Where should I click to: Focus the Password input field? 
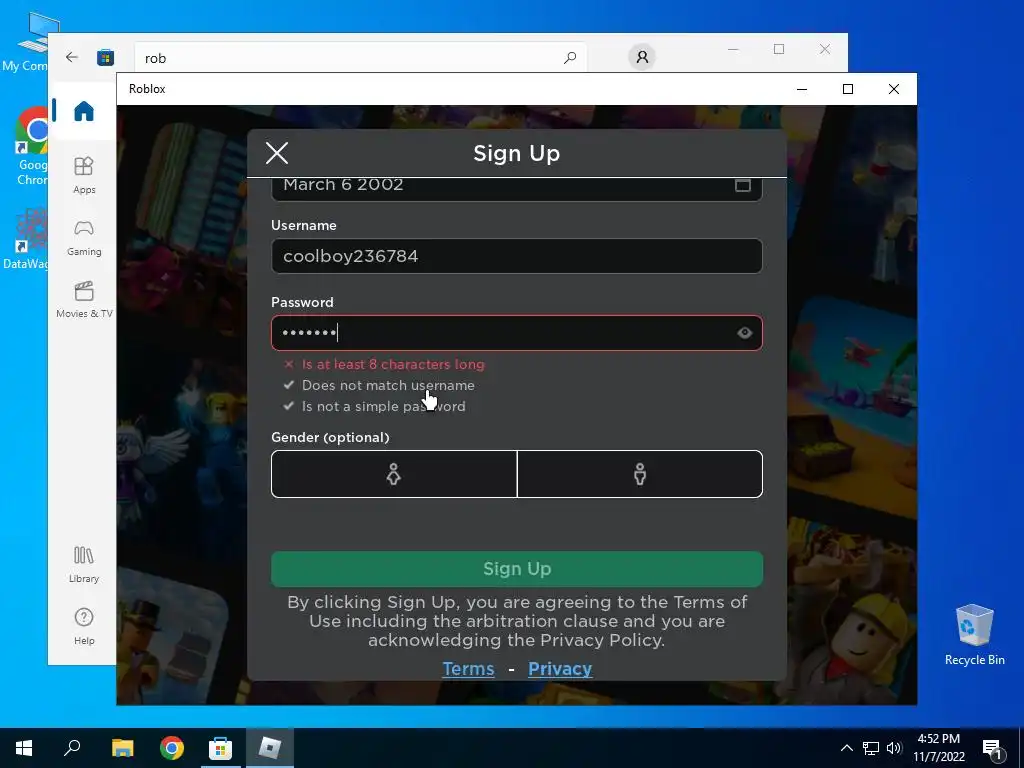517,333
